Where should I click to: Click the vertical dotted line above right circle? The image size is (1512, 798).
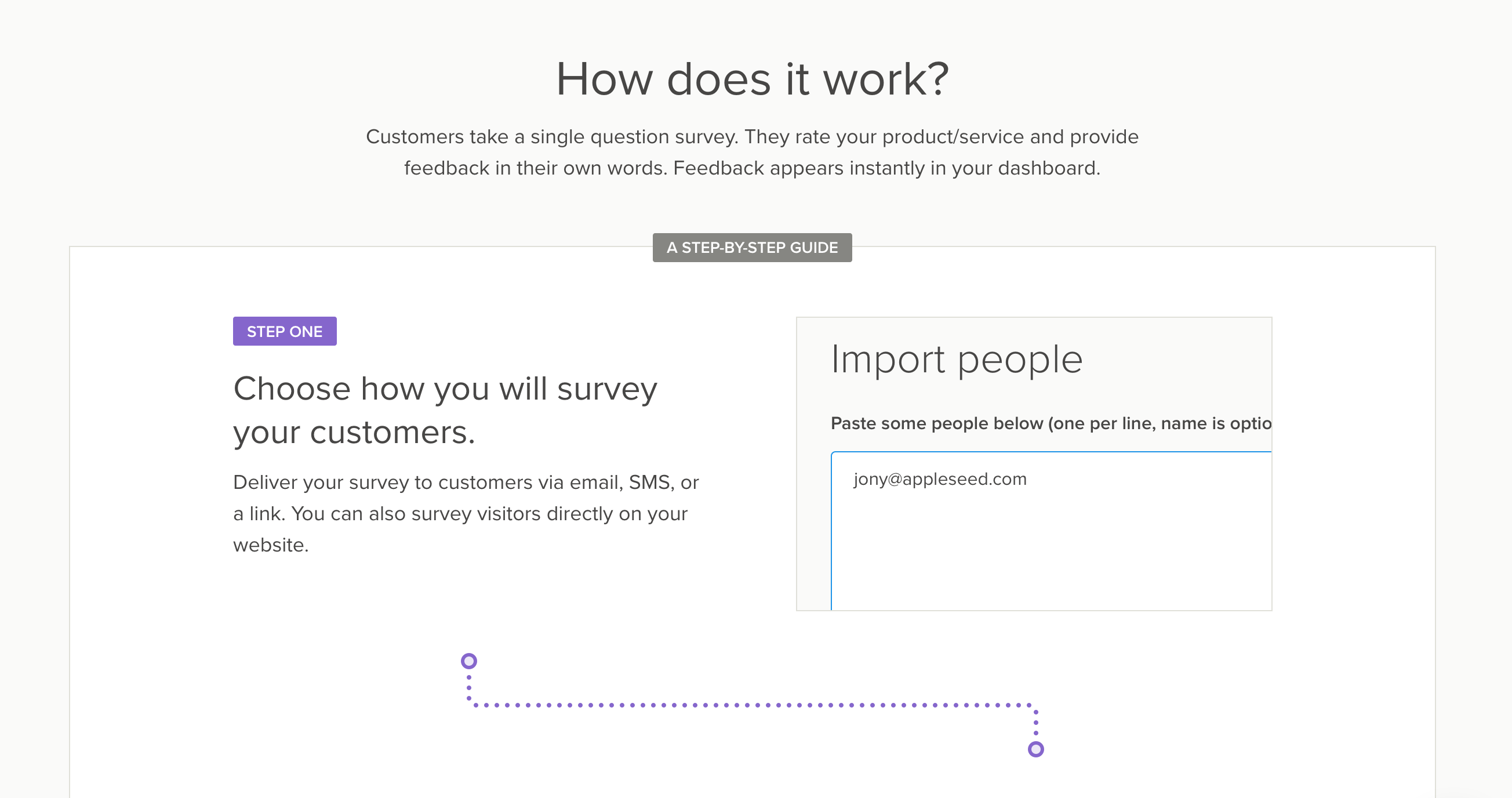(1036, 722)
